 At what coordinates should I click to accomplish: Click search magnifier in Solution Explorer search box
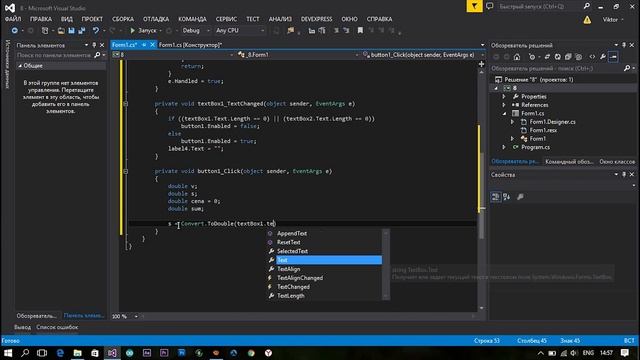pyautogui.click(x=627, y=68)
